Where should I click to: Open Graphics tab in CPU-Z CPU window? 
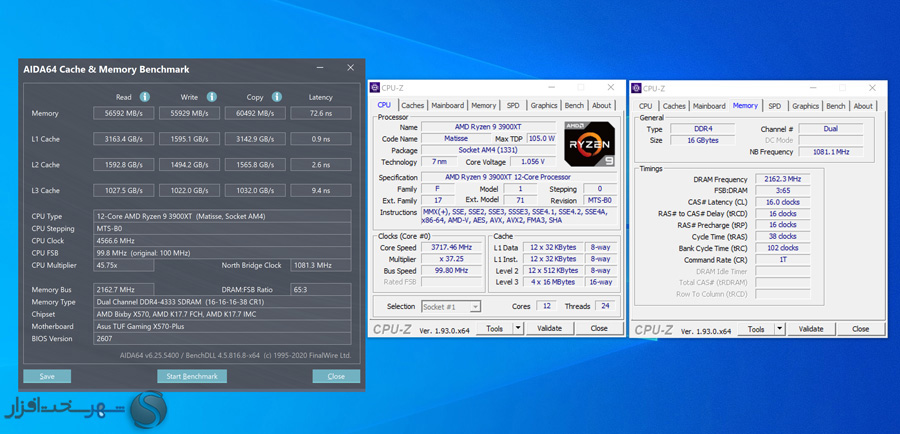click(544, 105)
